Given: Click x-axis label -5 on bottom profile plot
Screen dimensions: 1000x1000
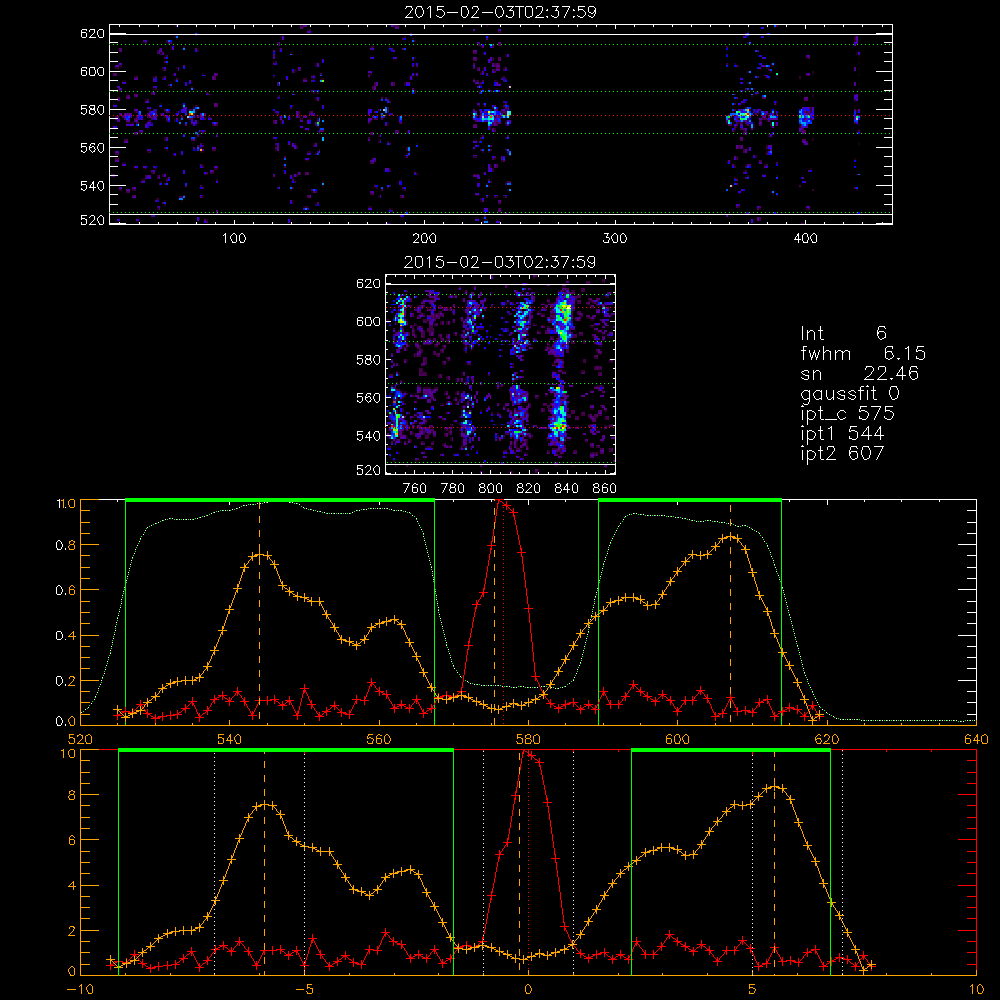Looking at the screenshot, I should (x=304, y=990).
